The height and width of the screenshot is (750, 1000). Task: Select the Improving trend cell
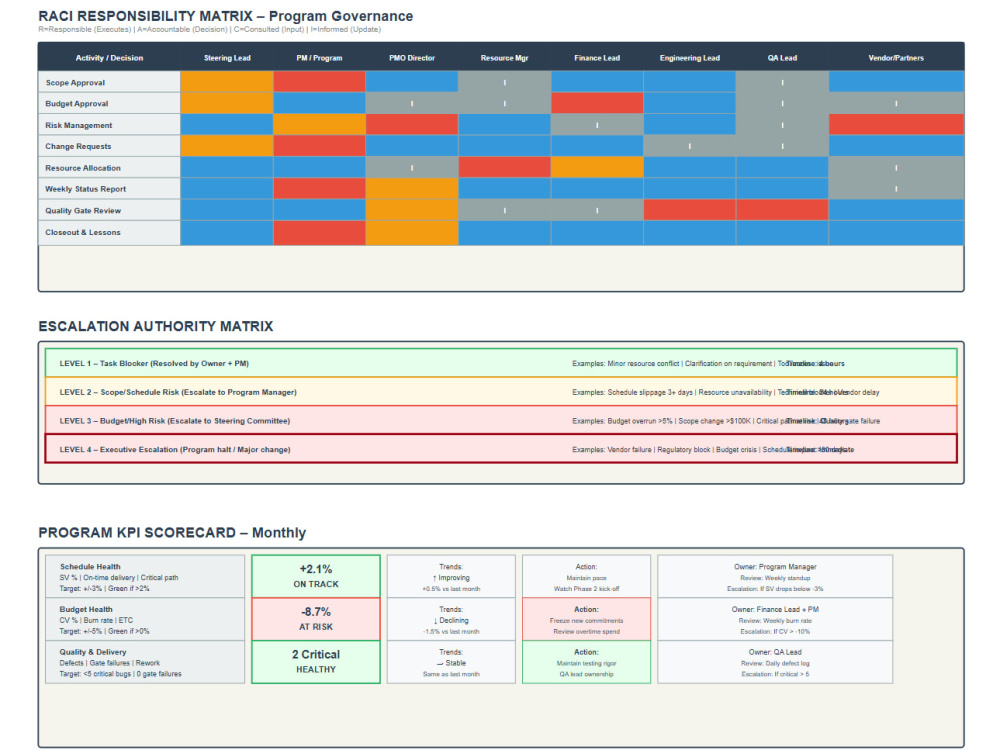[x=451, y=577]
